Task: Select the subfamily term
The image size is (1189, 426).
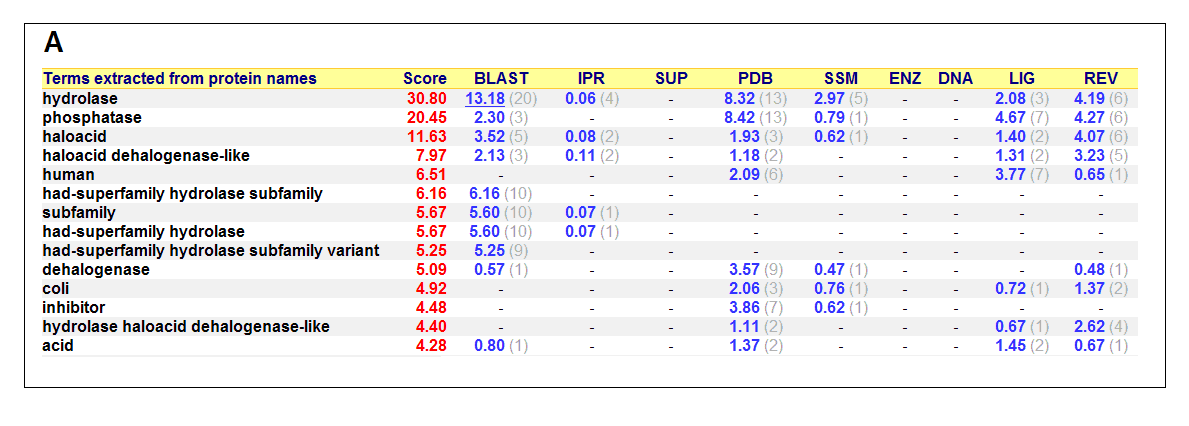Action: 79,212
